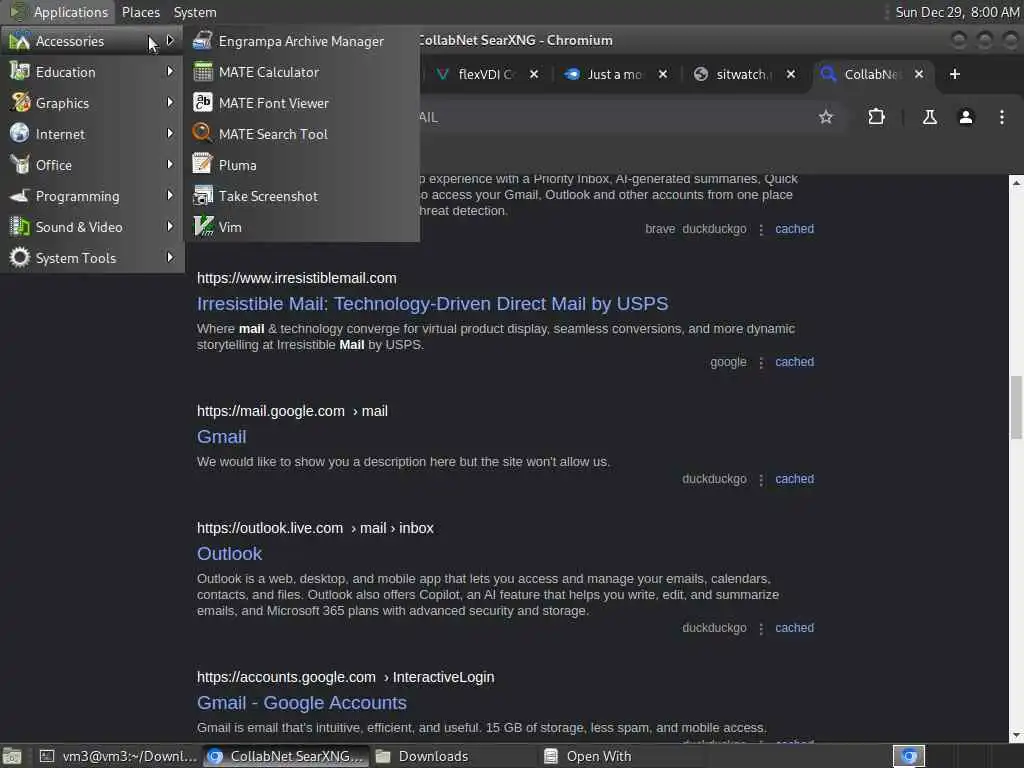Expand the Programming submenu arrow
Image resolution: width=1024 pixels, height=768 pixels.
coord(170,195)
